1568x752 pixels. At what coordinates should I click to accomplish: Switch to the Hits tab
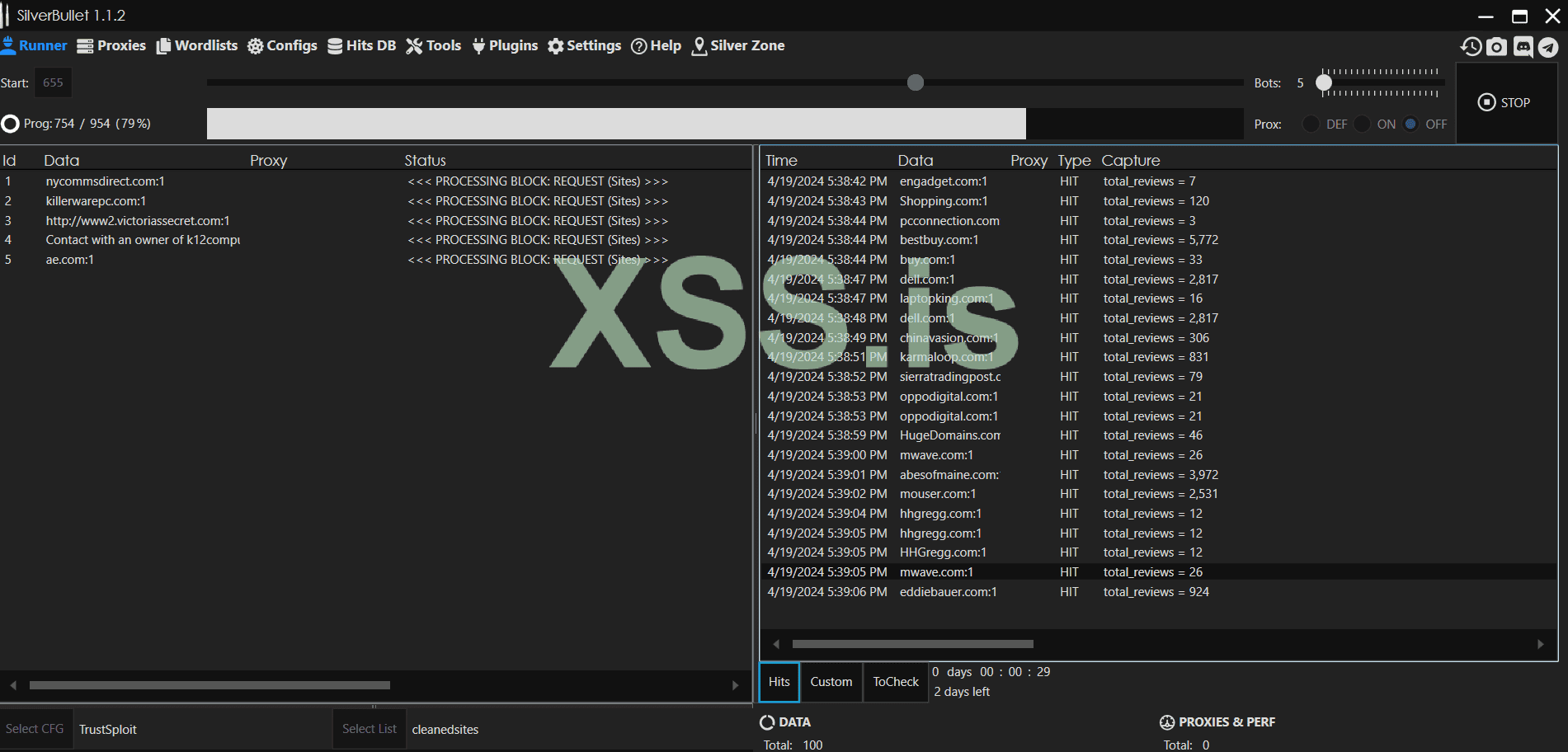779,682
